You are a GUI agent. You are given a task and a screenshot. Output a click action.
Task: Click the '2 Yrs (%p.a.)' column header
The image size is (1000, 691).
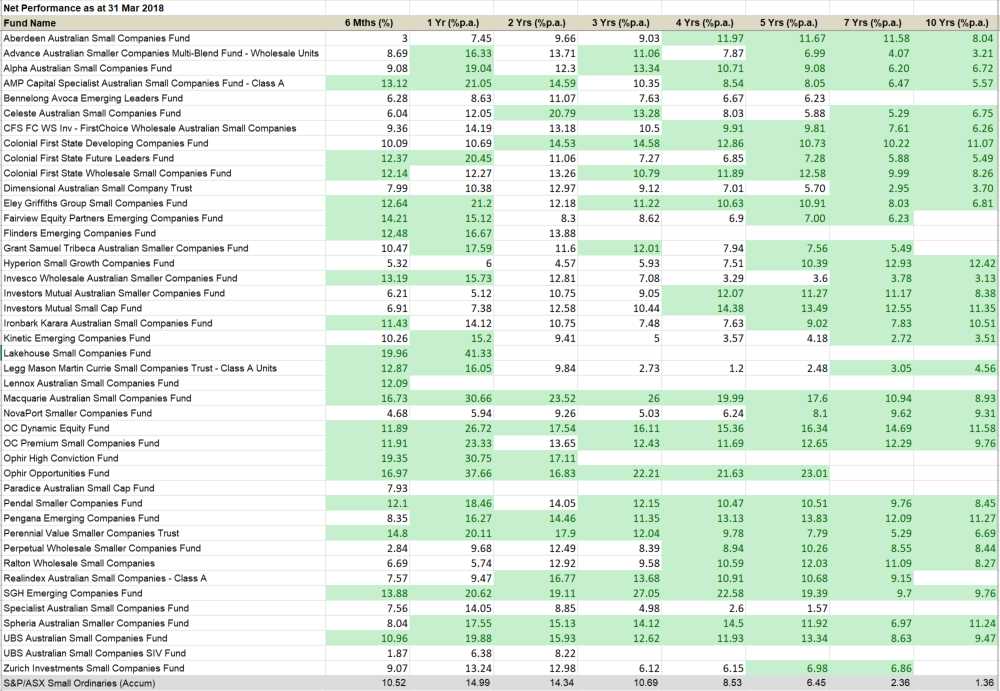click(536, 23)
